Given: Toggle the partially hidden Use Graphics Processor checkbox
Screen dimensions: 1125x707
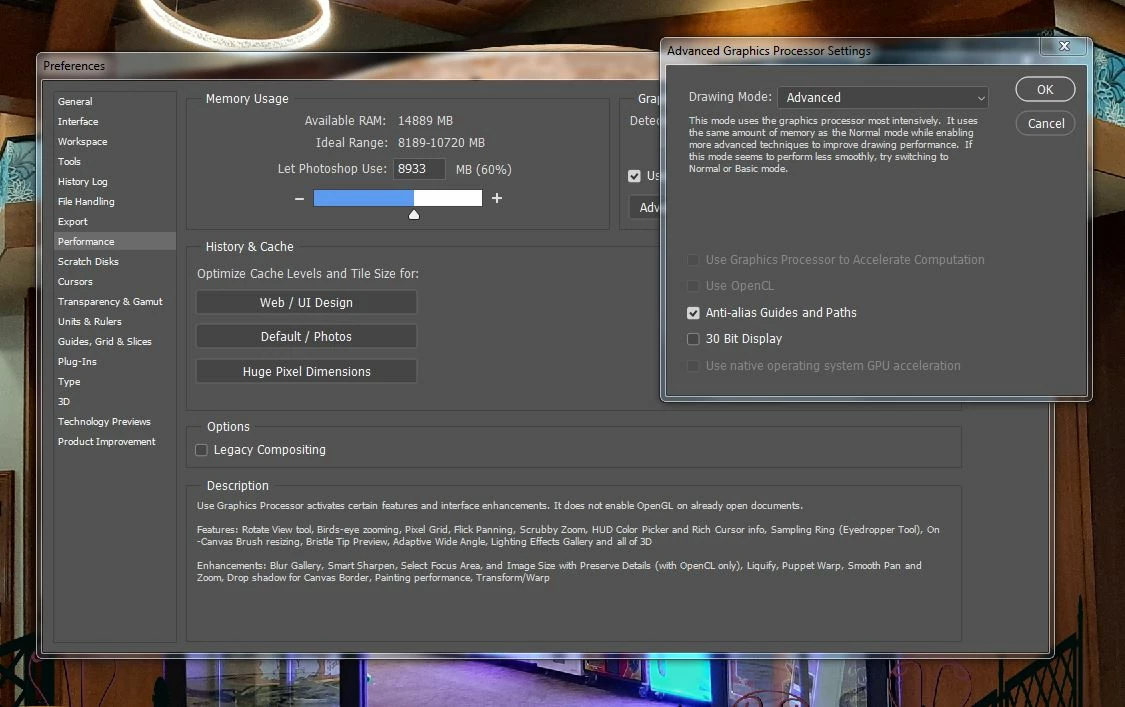Looking at the screenshot, I should 634,176.
